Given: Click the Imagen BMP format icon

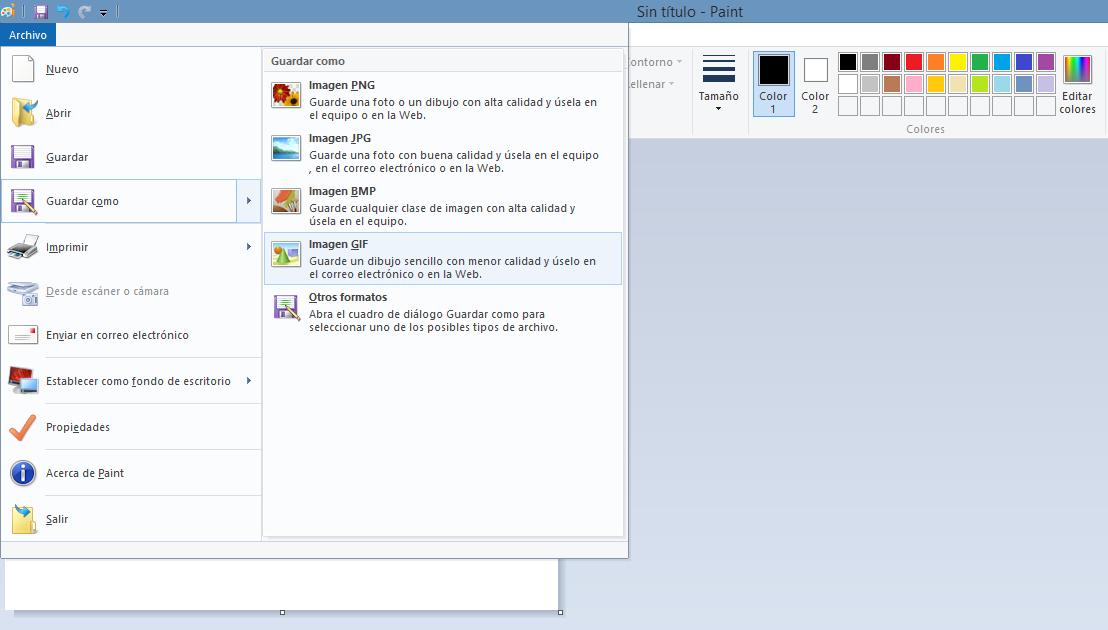Looking at the screenshot, I should click(286, 201).
